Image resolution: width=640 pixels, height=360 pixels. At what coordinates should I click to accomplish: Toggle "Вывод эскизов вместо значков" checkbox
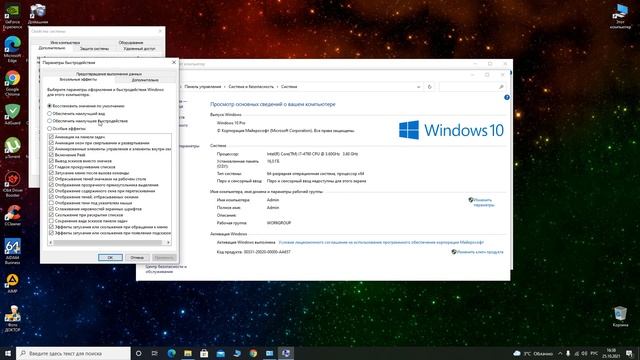[x=51, y=161]
